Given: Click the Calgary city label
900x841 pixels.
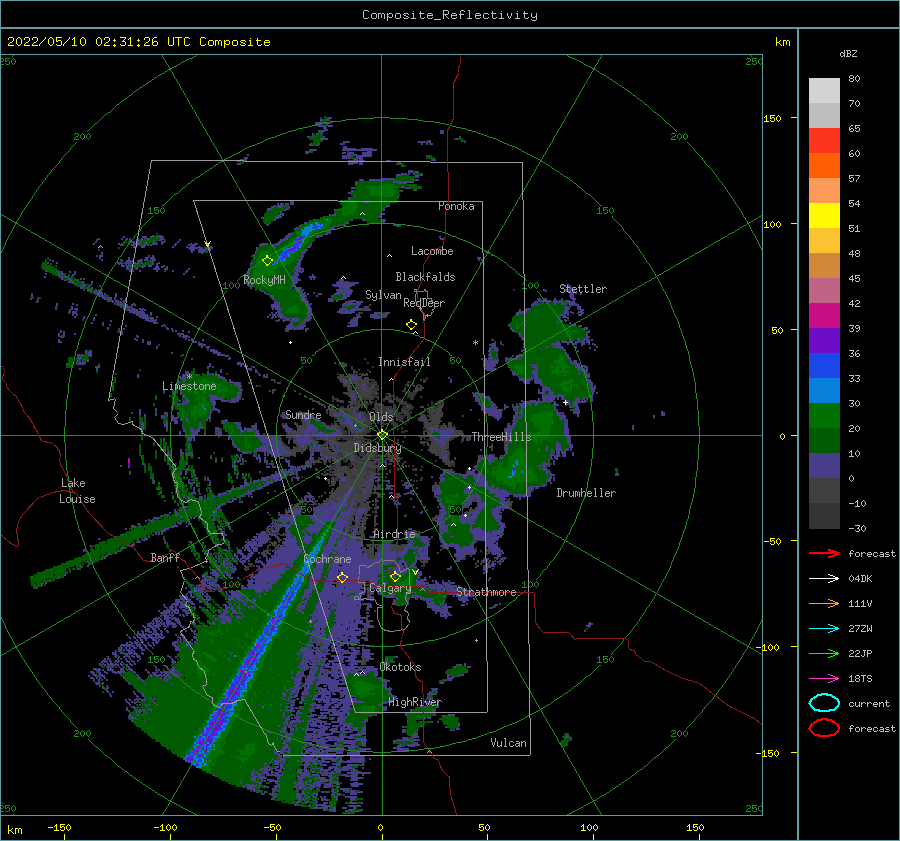Looking at the screenshot, I should point(390,588).
